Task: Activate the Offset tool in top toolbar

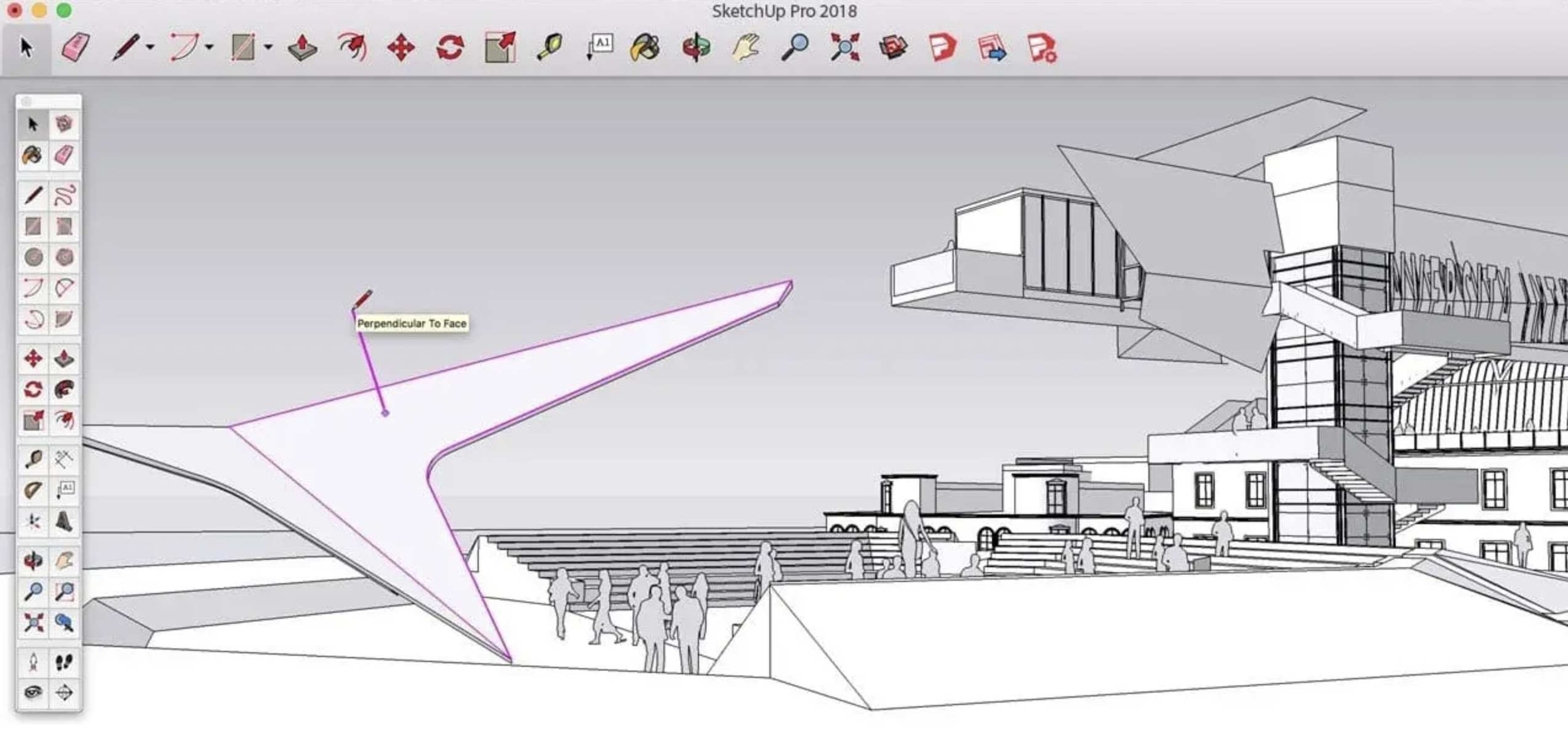Action: click(x=352, y=47)
